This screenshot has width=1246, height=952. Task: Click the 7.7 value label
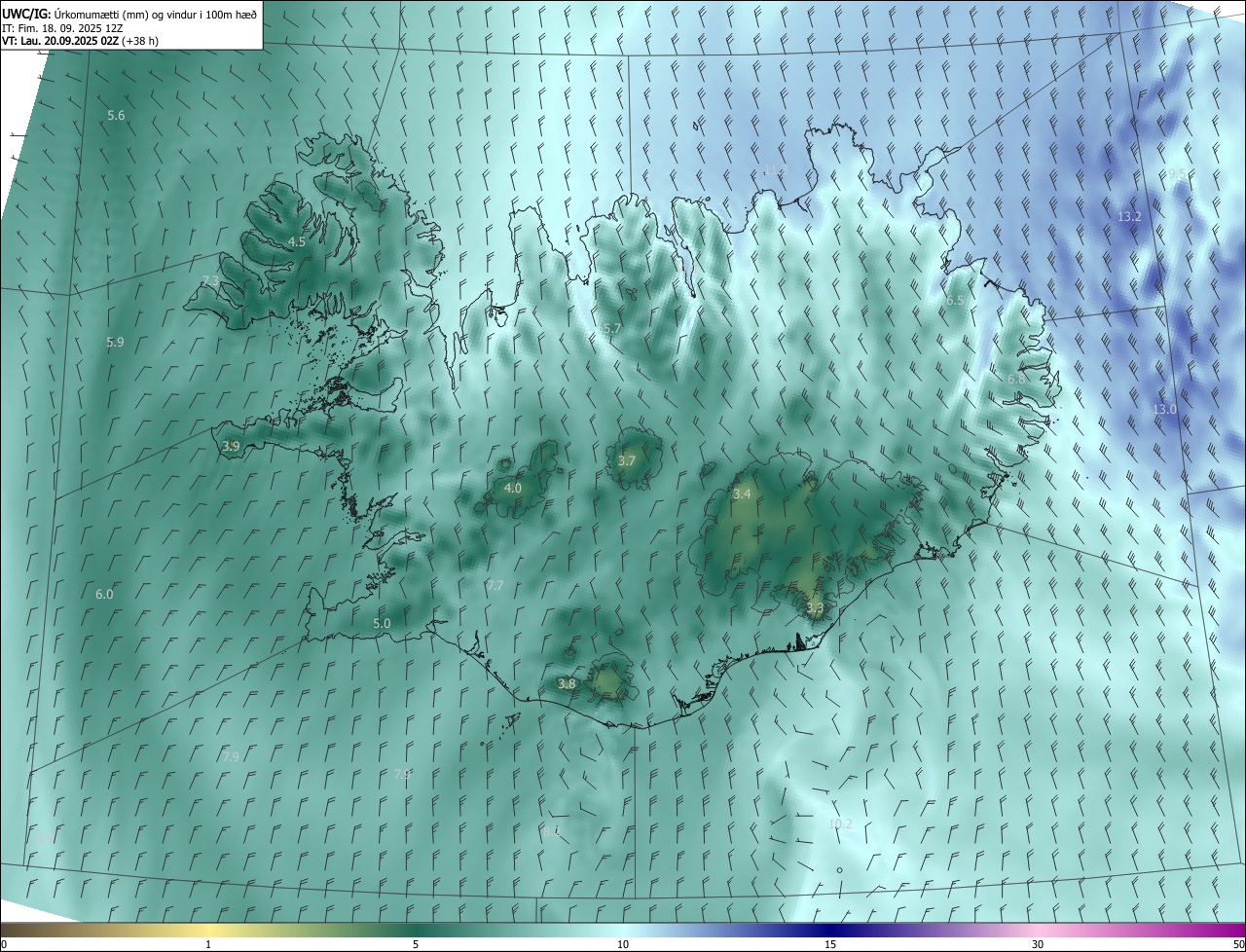point(495,585)
